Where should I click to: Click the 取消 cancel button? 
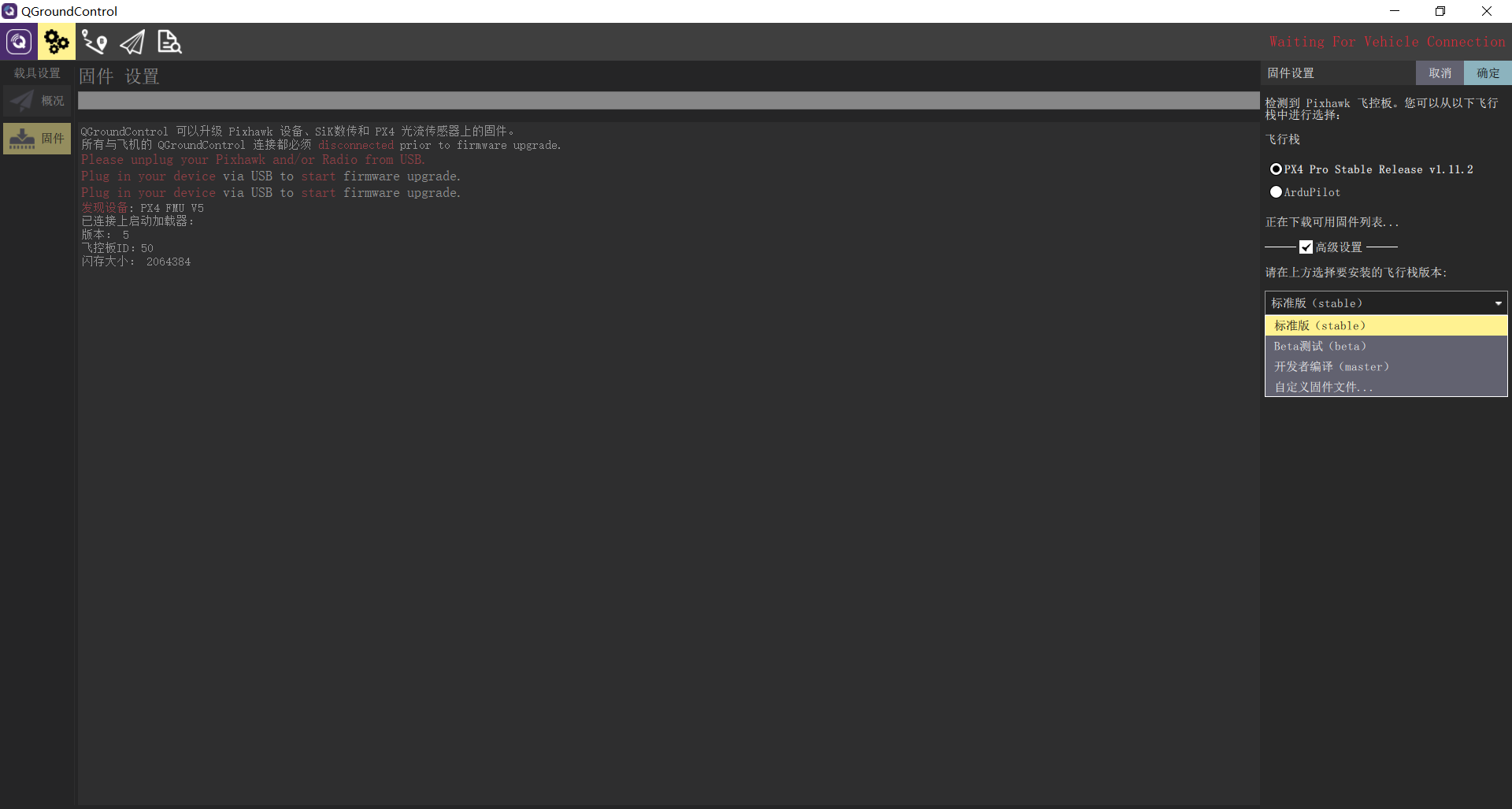point(1440,73)
